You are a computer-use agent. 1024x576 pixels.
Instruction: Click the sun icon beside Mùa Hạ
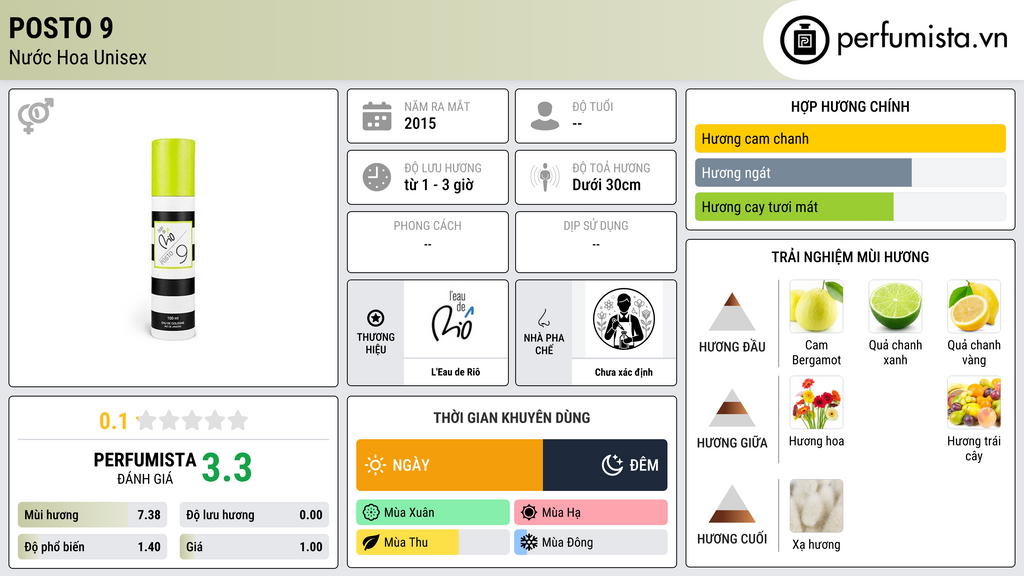point(529,513)
